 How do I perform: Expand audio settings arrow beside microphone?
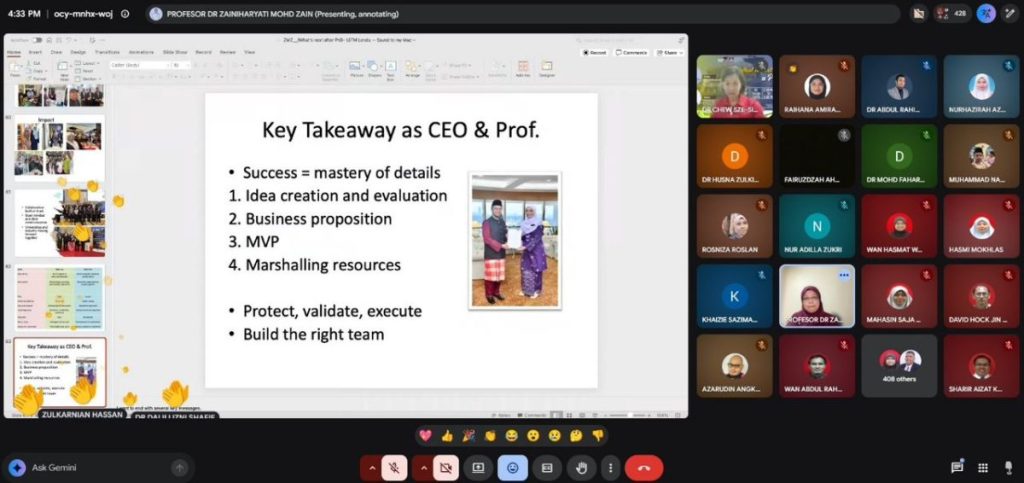(x=372, y=467)
